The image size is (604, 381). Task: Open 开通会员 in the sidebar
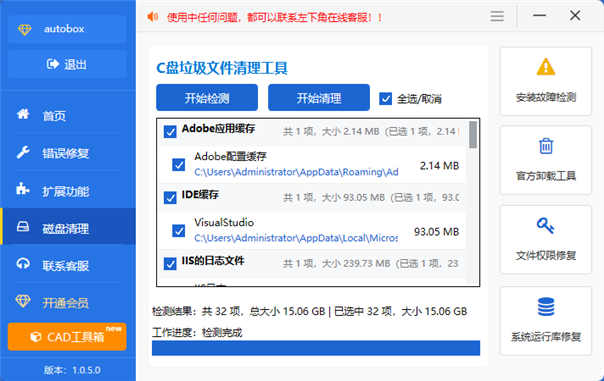click(x=68, y=302)
